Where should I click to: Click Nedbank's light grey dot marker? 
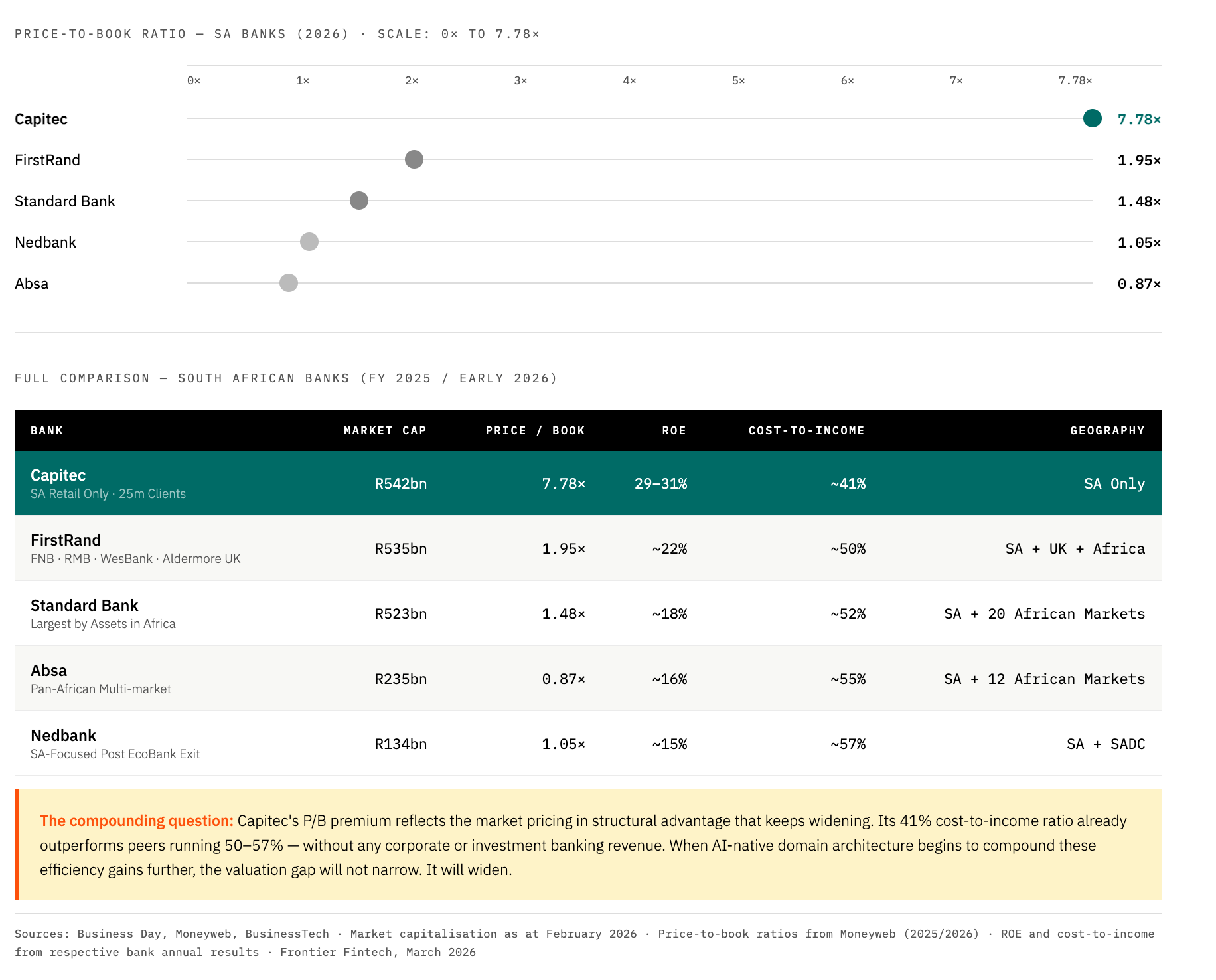pos(309,242)
